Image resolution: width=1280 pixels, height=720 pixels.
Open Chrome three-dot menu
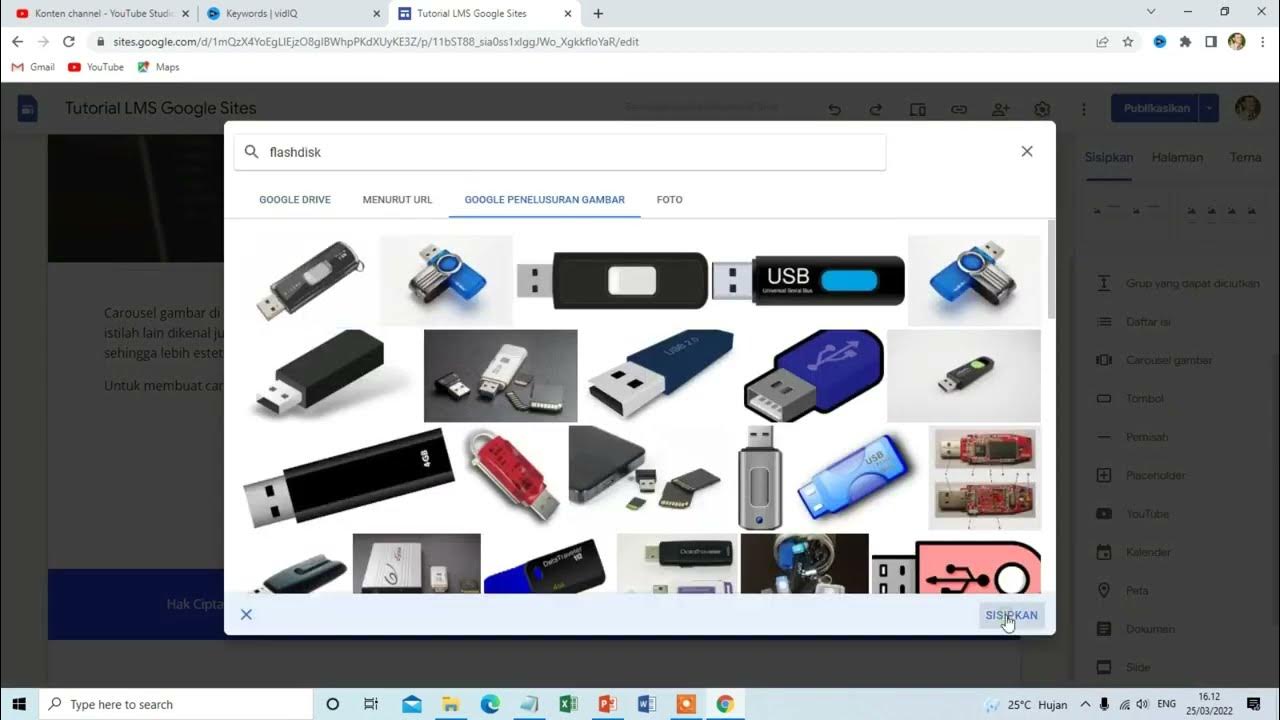pos(1262,42)
